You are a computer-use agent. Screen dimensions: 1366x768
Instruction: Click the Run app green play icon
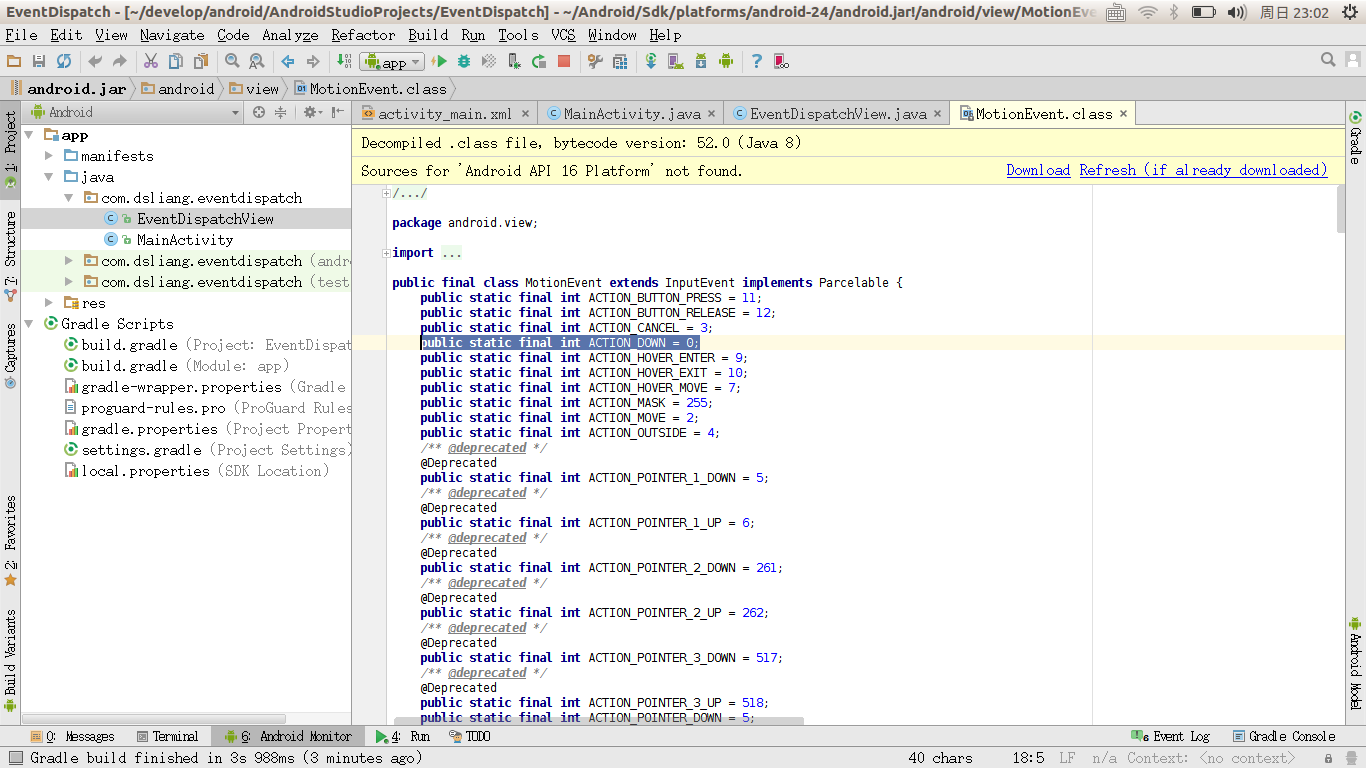pos(439,62)
